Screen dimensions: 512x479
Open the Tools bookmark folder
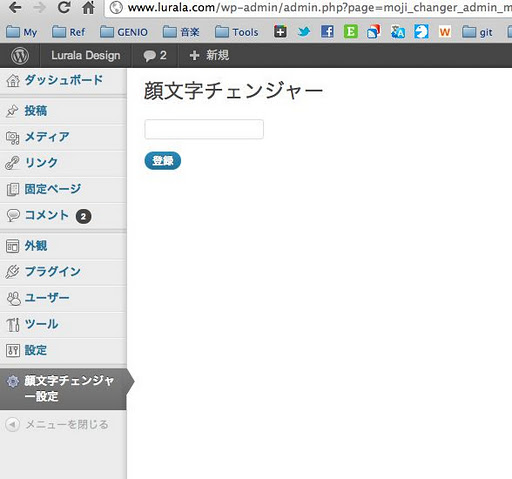point(237,32)
